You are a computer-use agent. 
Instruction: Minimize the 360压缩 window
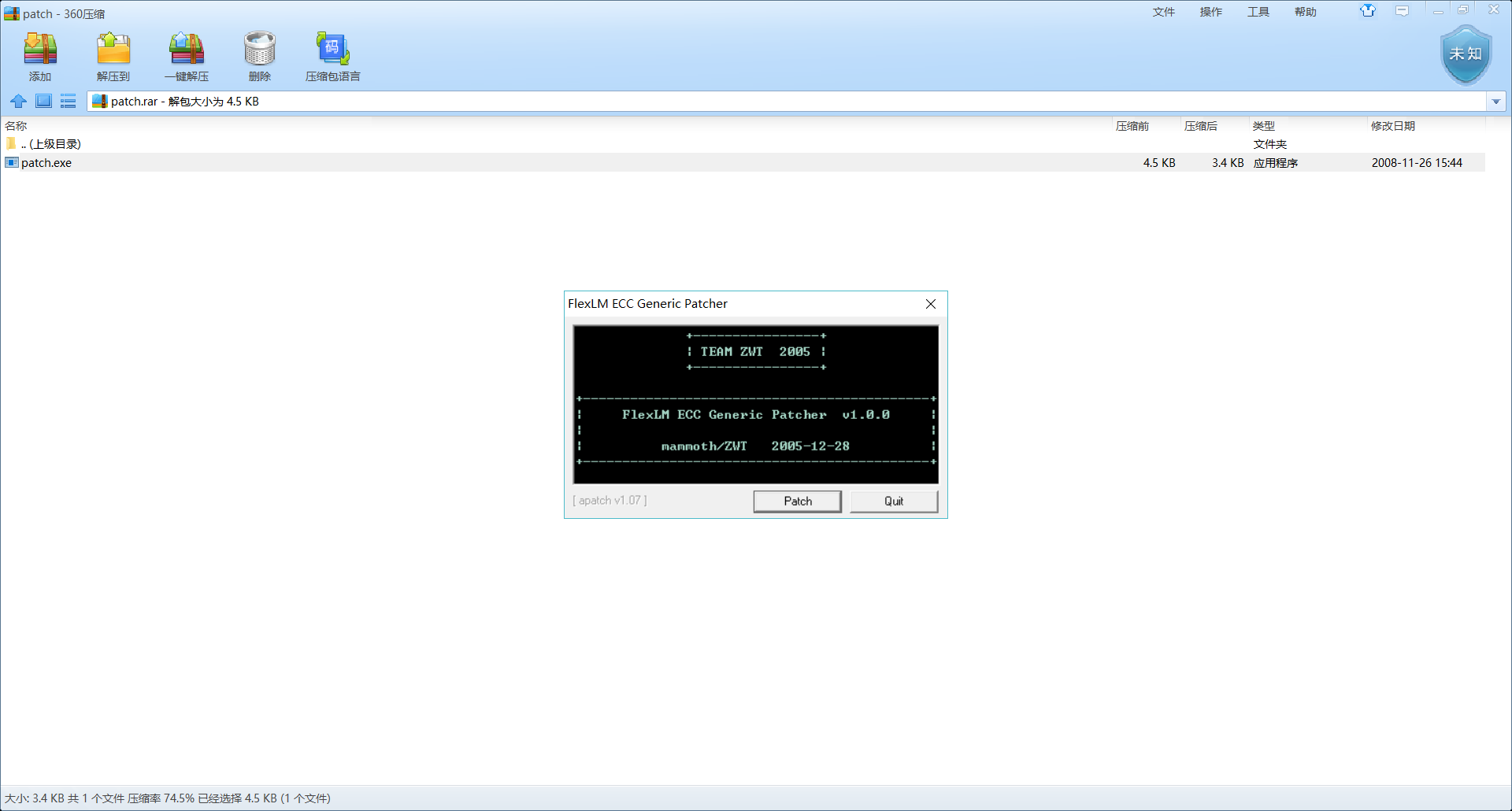point(1438,11)
